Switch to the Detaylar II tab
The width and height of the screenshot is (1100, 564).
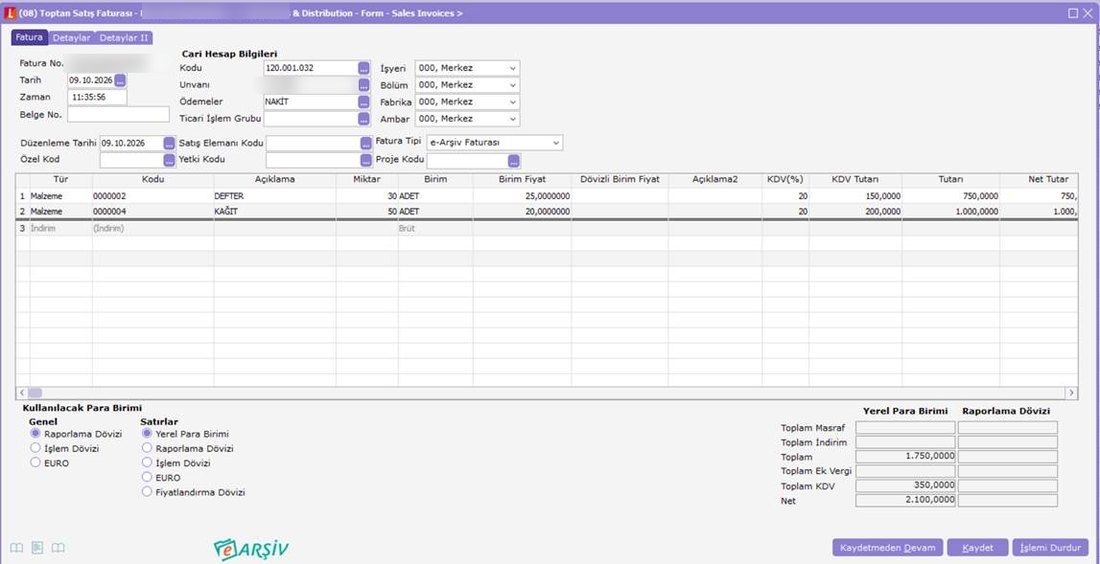tap(123, 38)
